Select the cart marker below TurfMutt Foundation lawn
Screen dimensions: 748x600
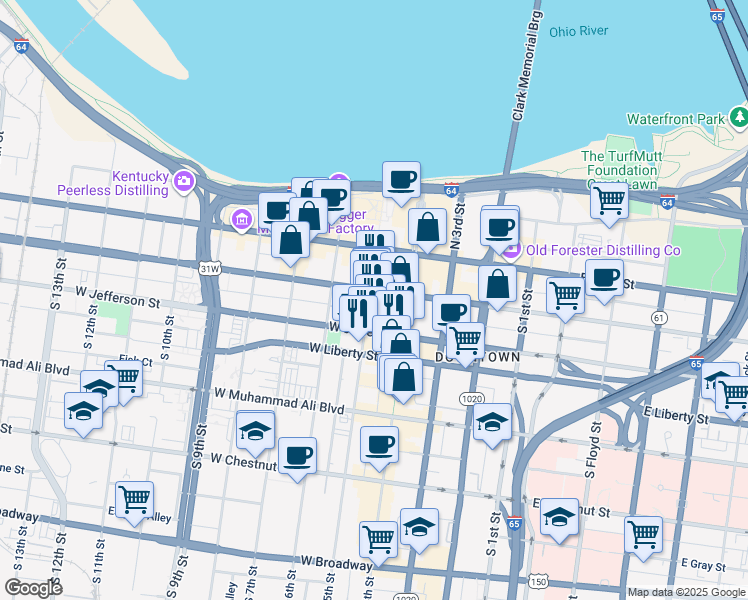point(609,201)
